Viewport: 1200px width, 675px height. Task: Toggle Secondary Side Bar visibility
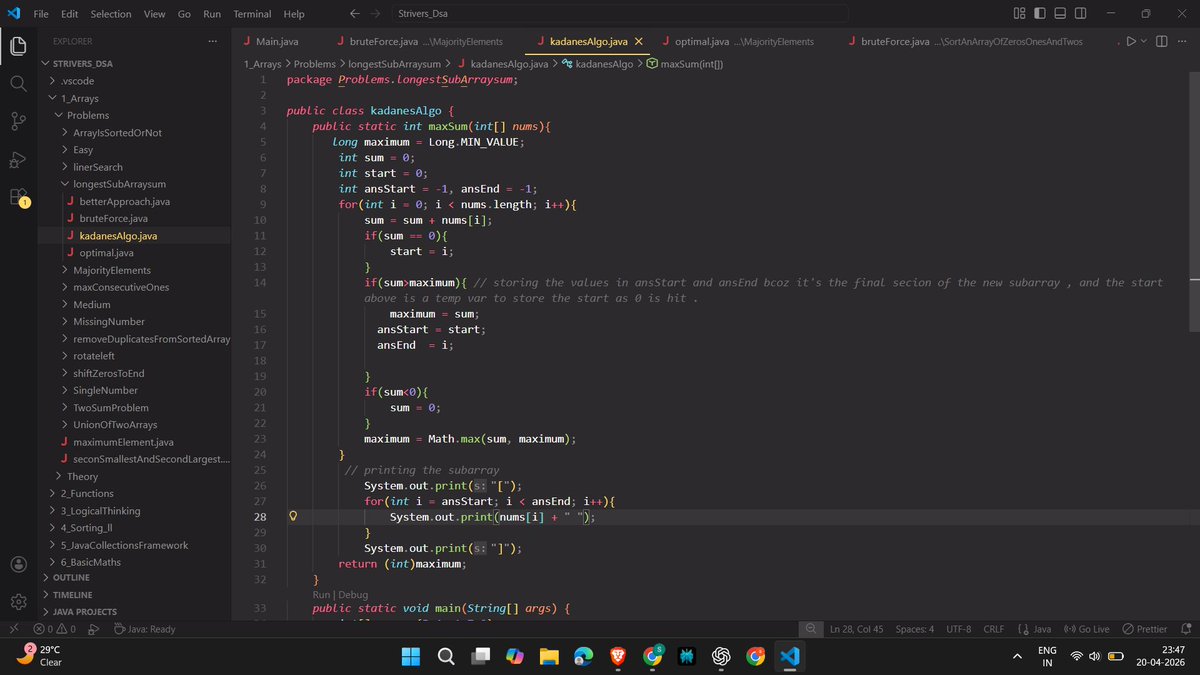click(x=1080, y=14)
